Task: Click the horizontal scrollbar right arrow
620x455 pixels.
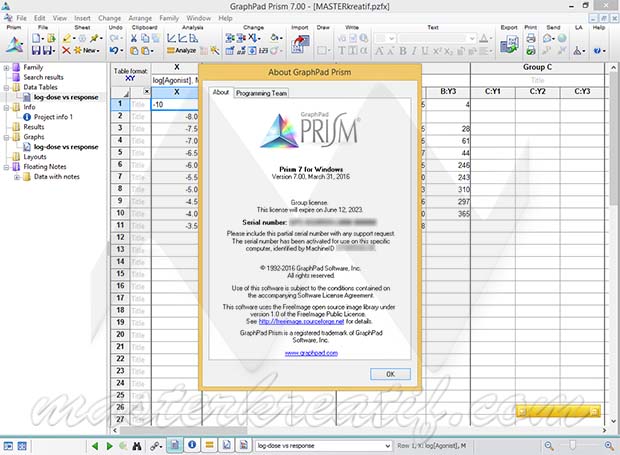Action: [605, 430]
